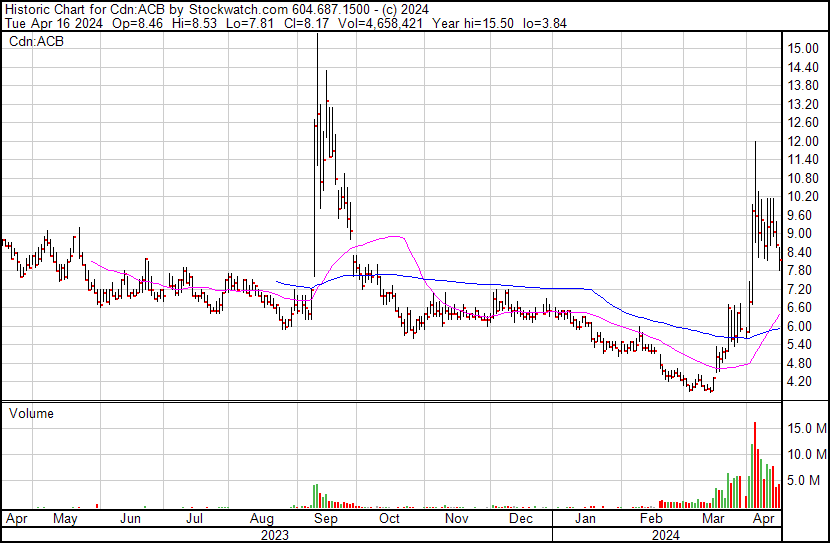Click the 'Op=8.46' opening price value

coord(137,23)
